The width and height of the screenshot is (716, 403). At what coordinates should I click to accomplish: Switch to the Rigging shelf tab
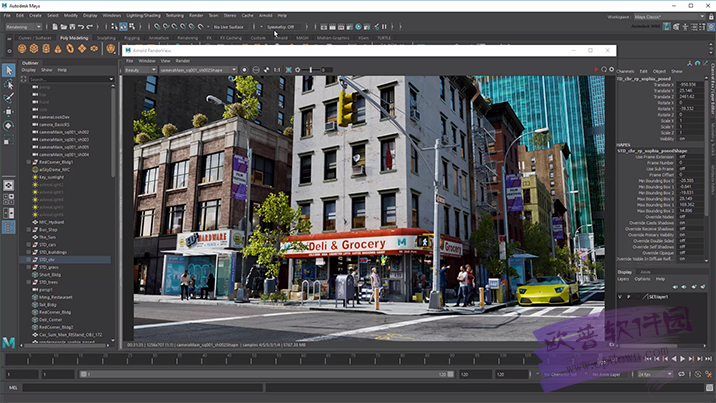(x=132, y=38)
